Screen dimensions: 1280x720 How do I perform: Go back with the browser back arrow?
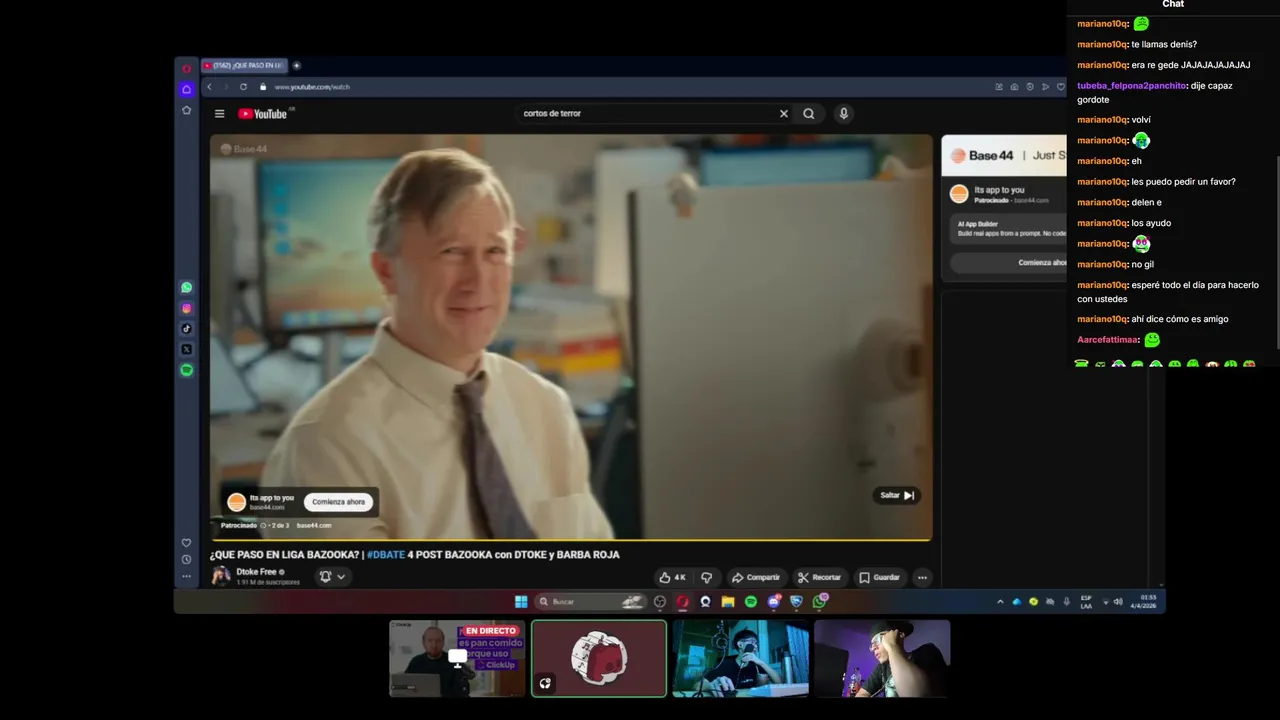[209, 87]
